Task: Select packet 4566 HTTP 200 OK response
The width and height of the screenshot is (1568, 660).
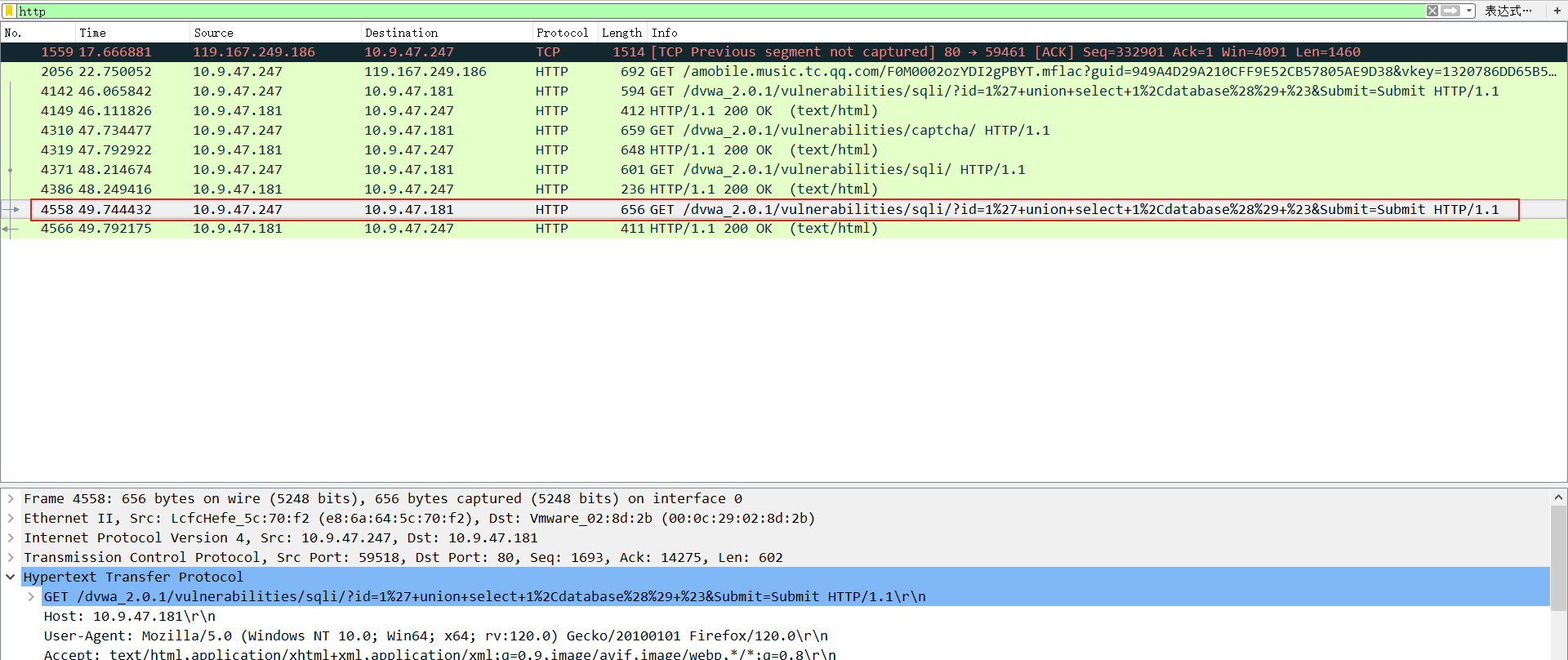Action: [783, 229]
